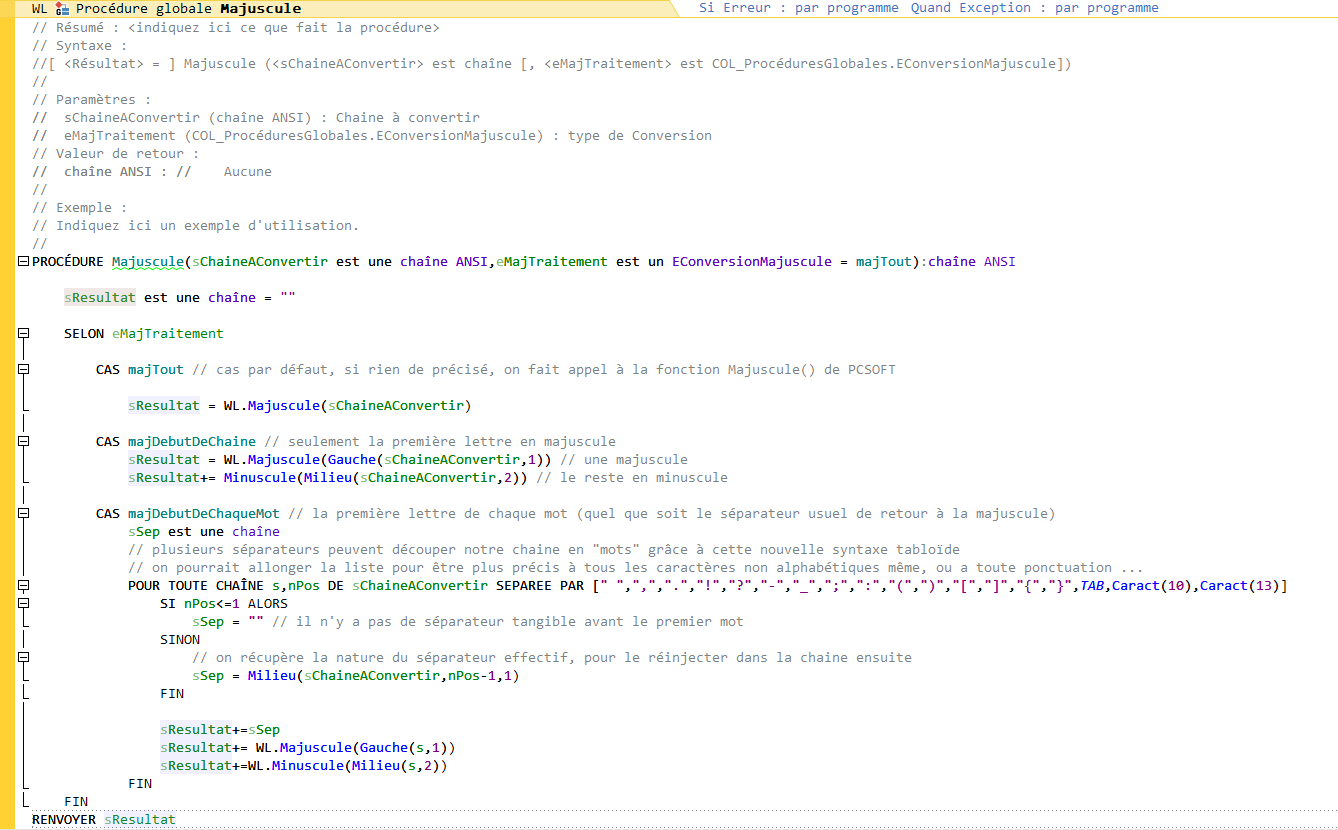Collapse the POUR TOUTE CHAÎNE loop
Screen dimensions: 1338x830
pyautogui.click(x=23, y=585)
